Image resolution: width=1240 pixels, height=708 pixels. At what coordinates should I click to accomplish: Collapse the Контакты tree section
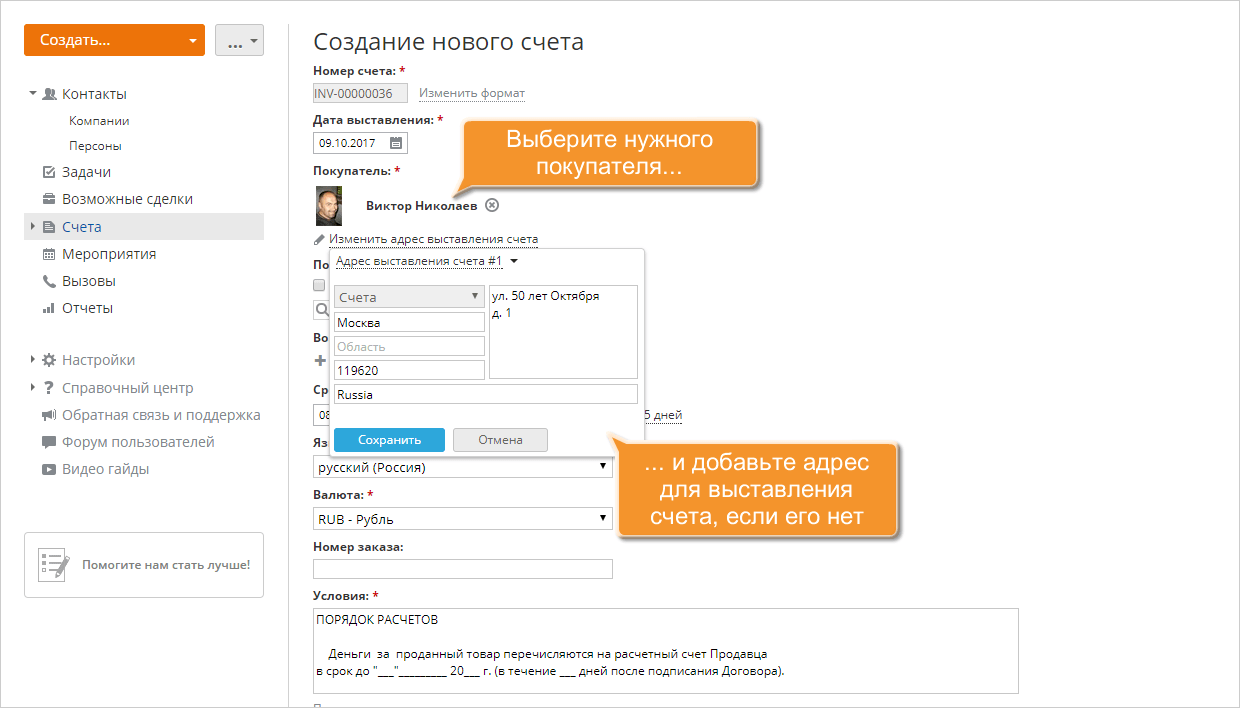point(33,94)
